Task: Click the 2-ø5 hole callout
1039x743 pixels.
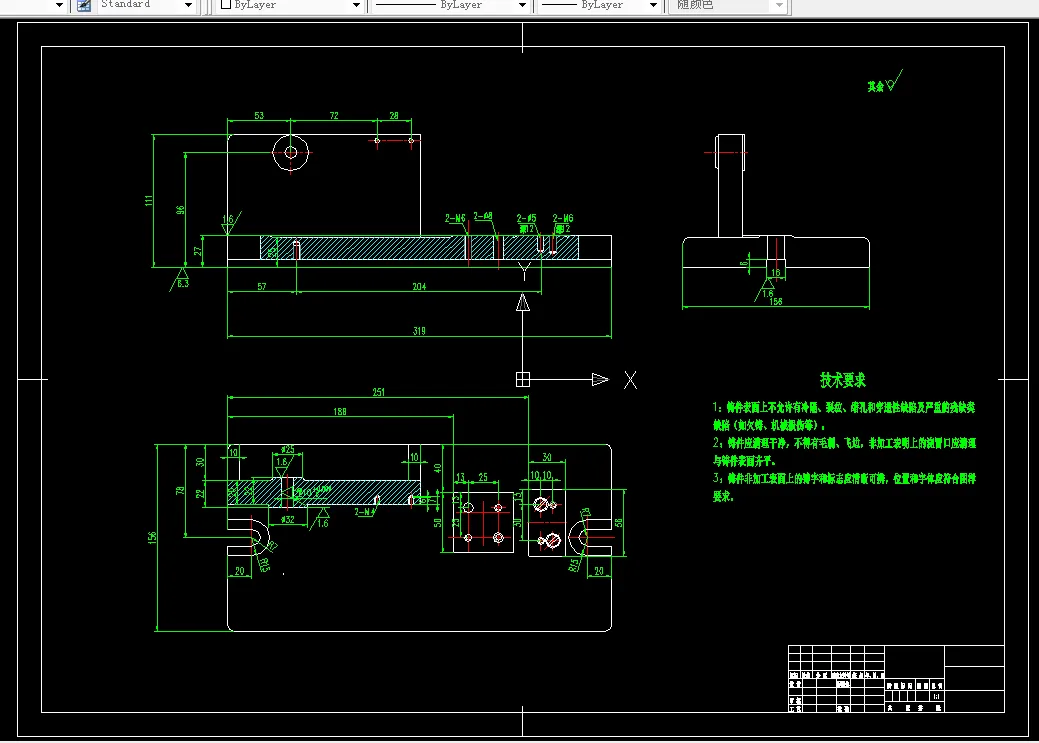Action: 527,218
